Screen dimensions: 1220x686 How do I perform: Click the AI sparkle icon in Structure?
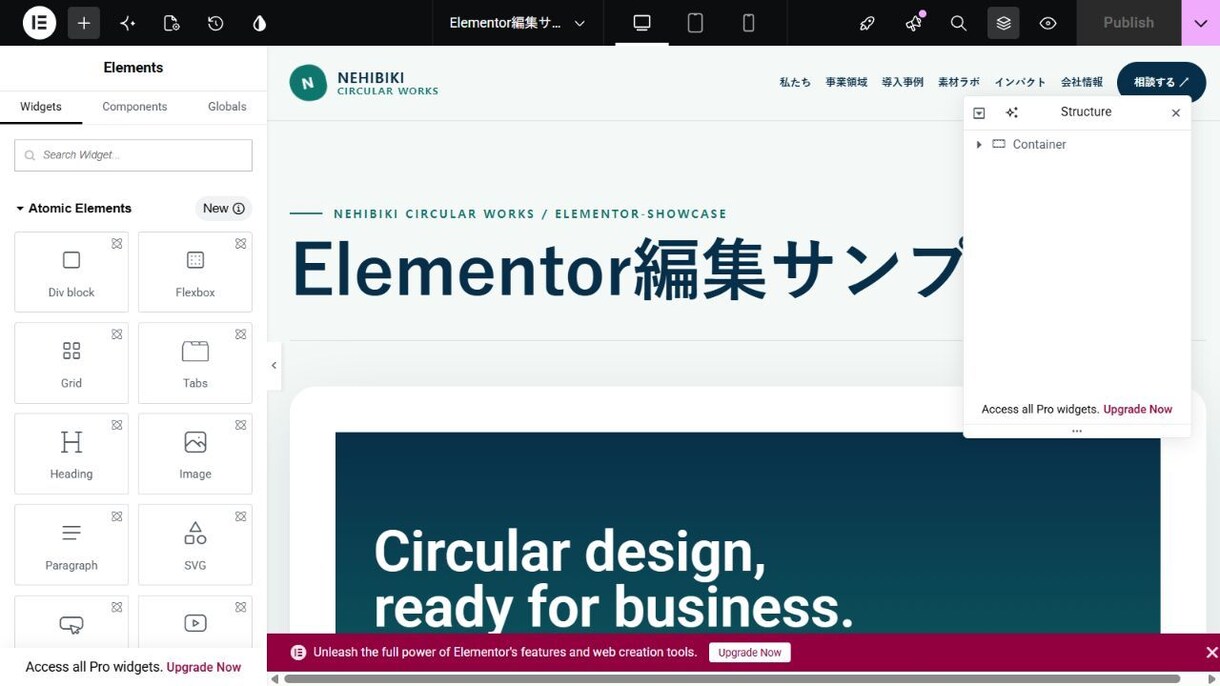(x=1012, y=113)
